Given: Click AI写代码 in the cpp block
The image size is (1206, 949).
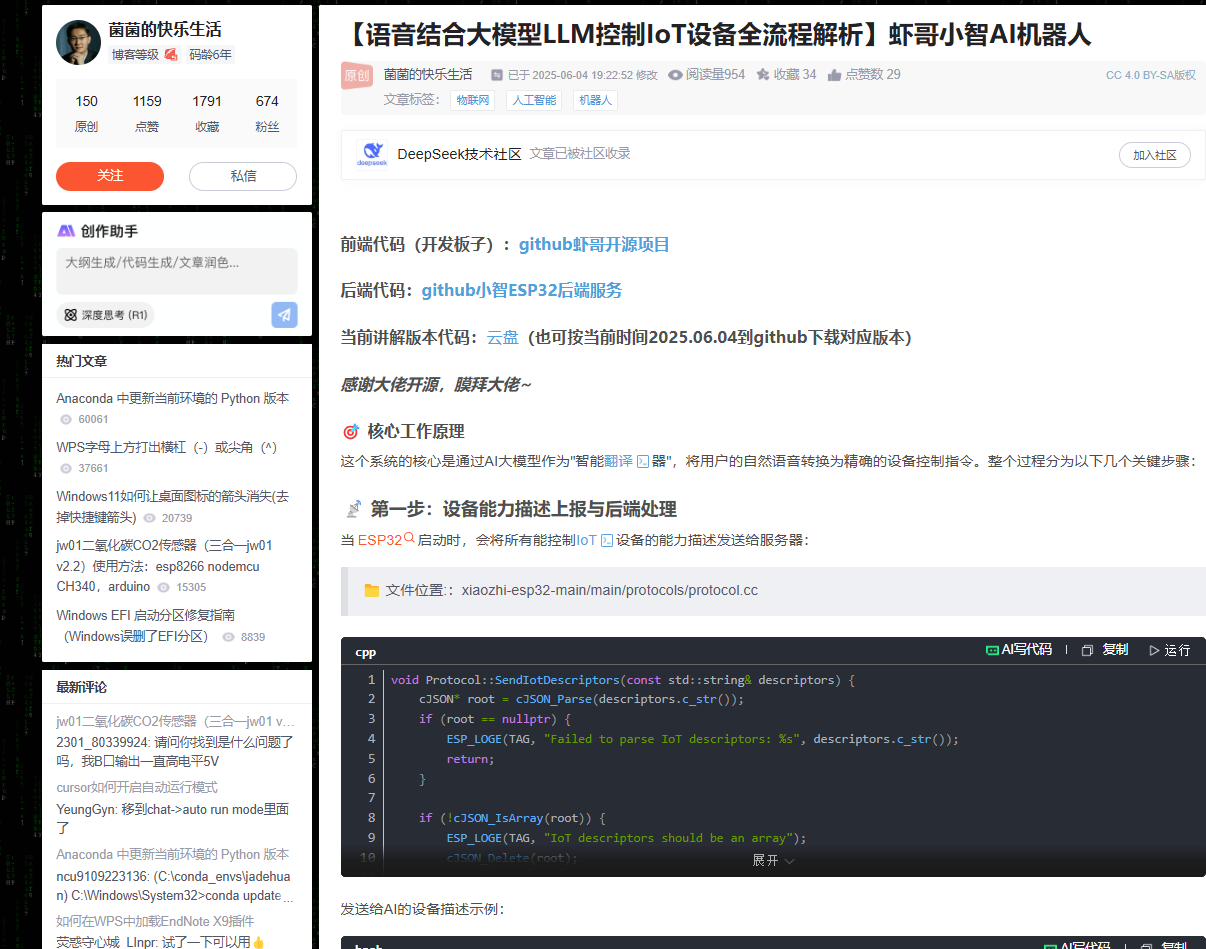Looking at the screenshot, I should (x=1019, y=650).
